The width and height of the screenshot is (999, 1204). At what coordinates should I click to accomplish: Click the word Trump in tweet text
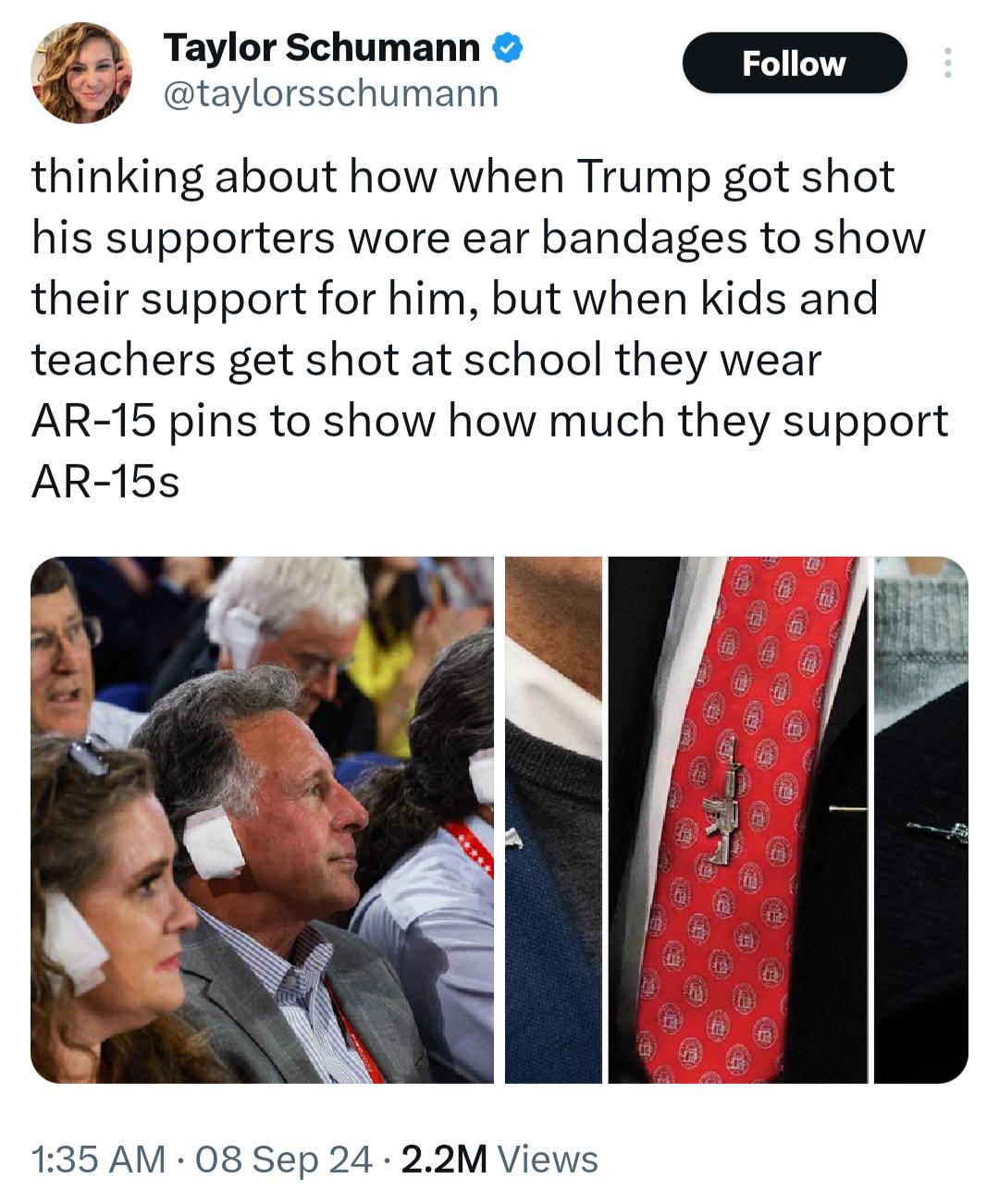[x=643, y=177]
